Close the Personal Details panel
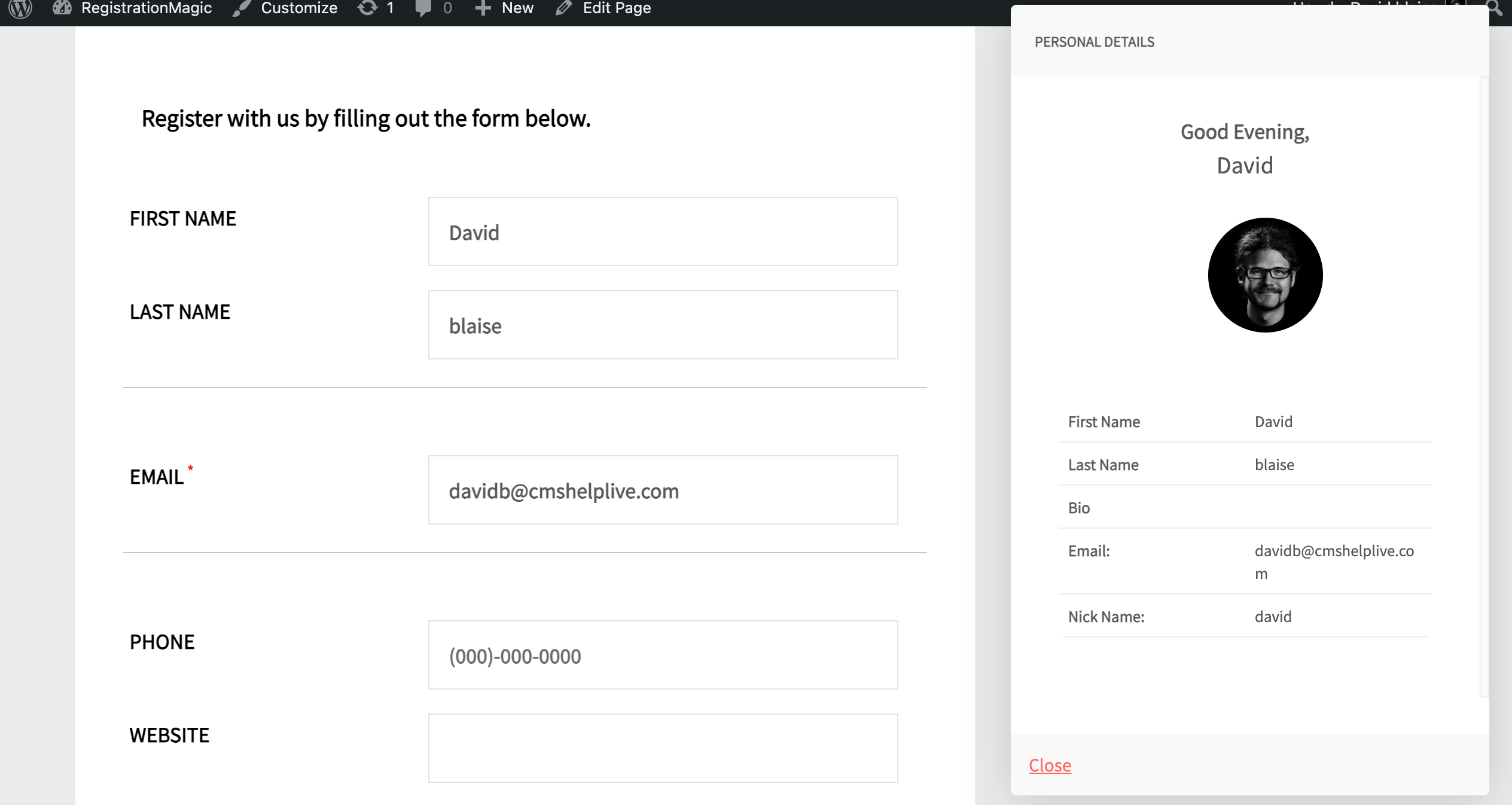1512x805 pixels. [1051, 765]
